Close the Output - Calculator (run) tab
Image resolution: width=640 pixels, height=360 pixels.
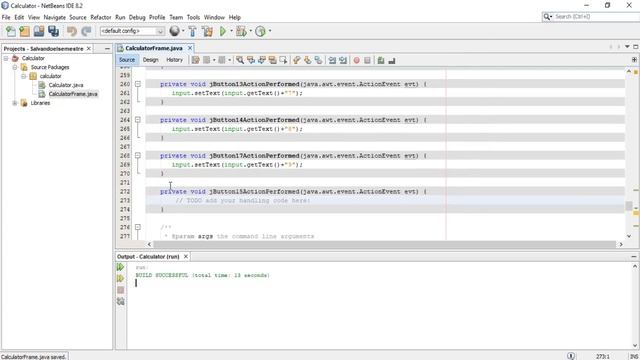[186, 256]
